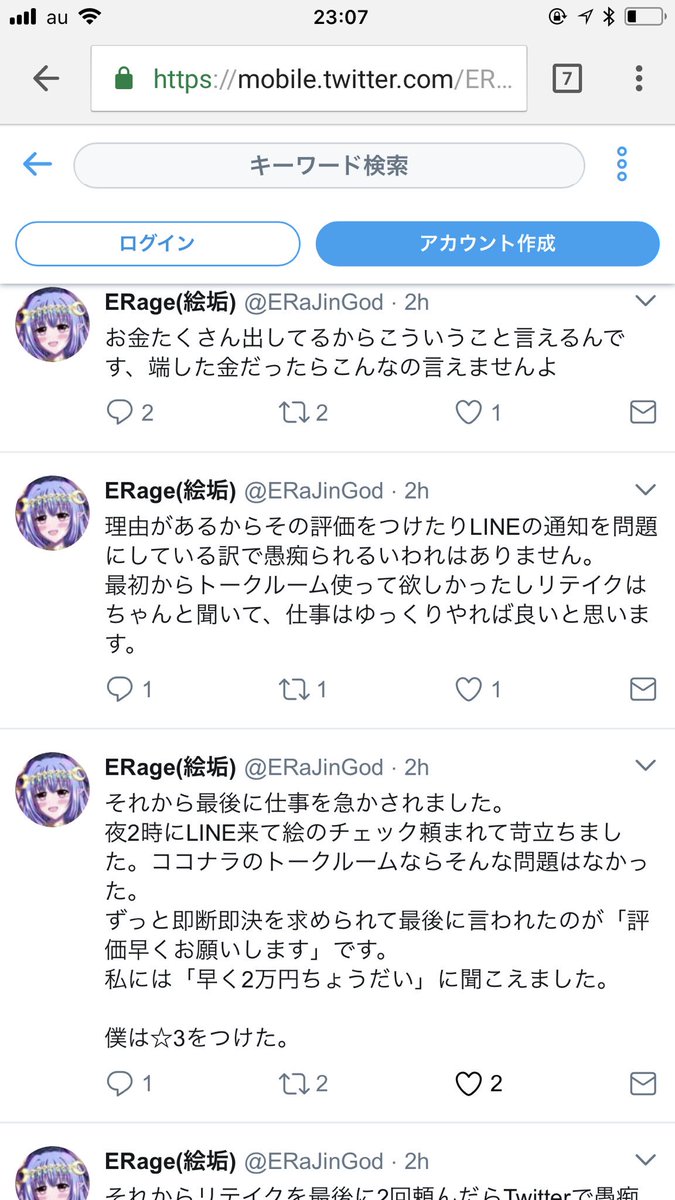Like the 僕は☆3をつけた tweet

pos(469,1083)
